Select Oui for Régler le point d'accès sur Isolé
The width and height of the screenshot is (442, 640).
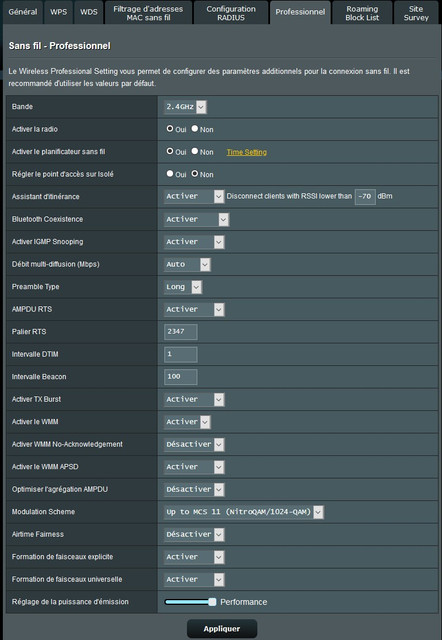[x=170, y=173]
